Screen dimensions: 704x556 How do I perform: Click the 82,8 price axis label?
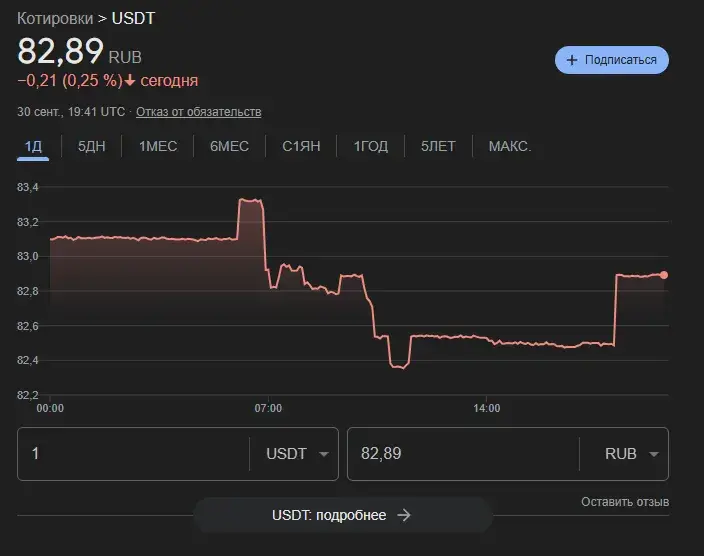pos(28,291)
